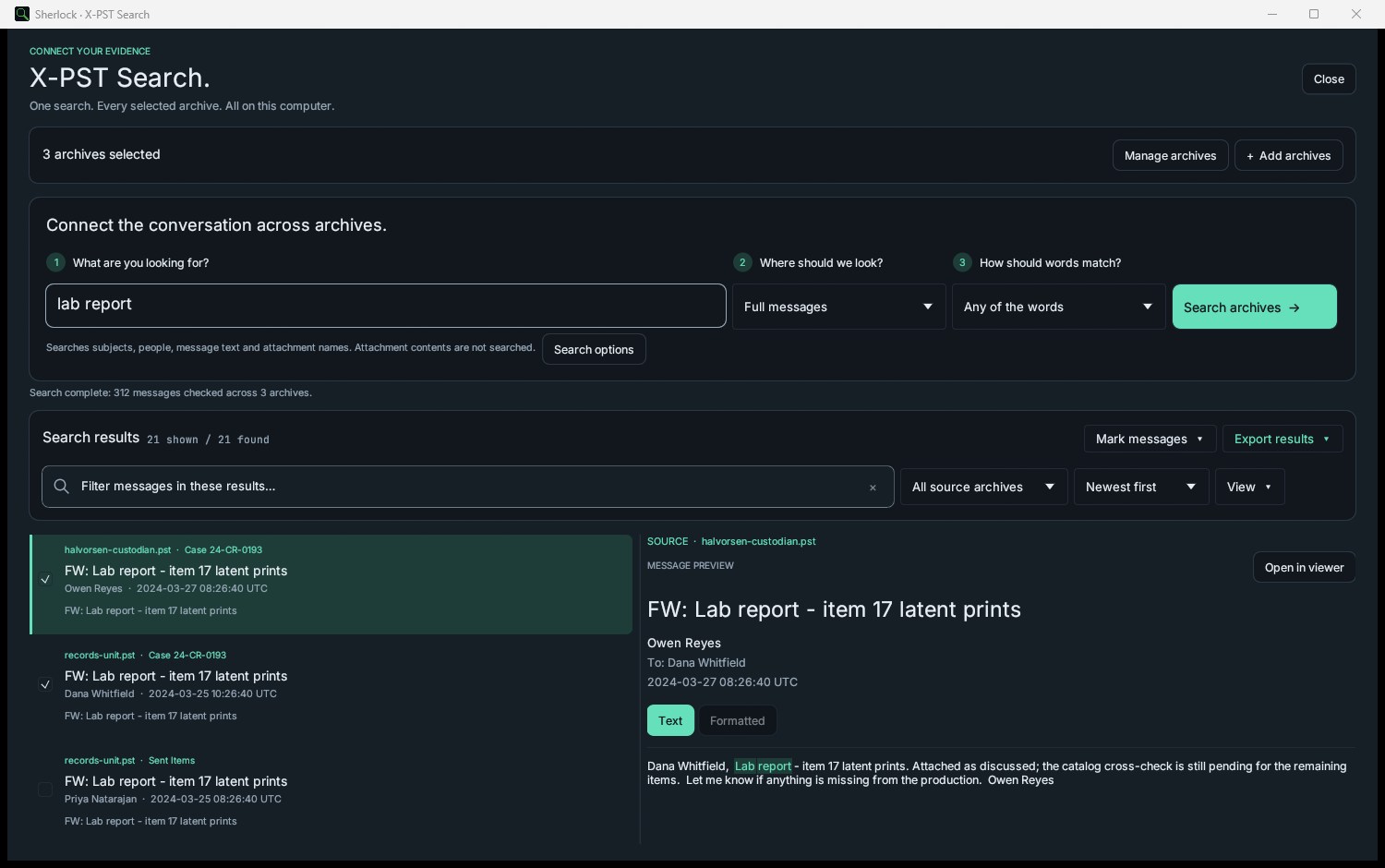
Task: Open the message in viewer
Action: click(1304, 567)
